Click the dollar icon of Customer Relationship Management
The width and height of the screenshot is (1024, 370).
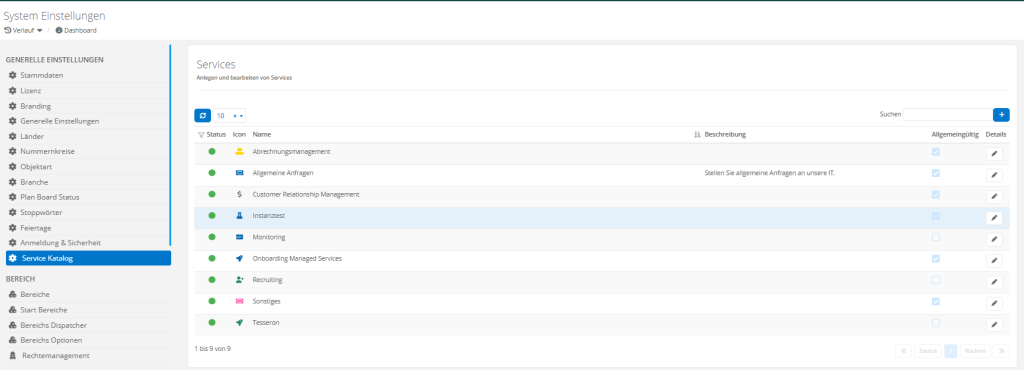(239, 194)
